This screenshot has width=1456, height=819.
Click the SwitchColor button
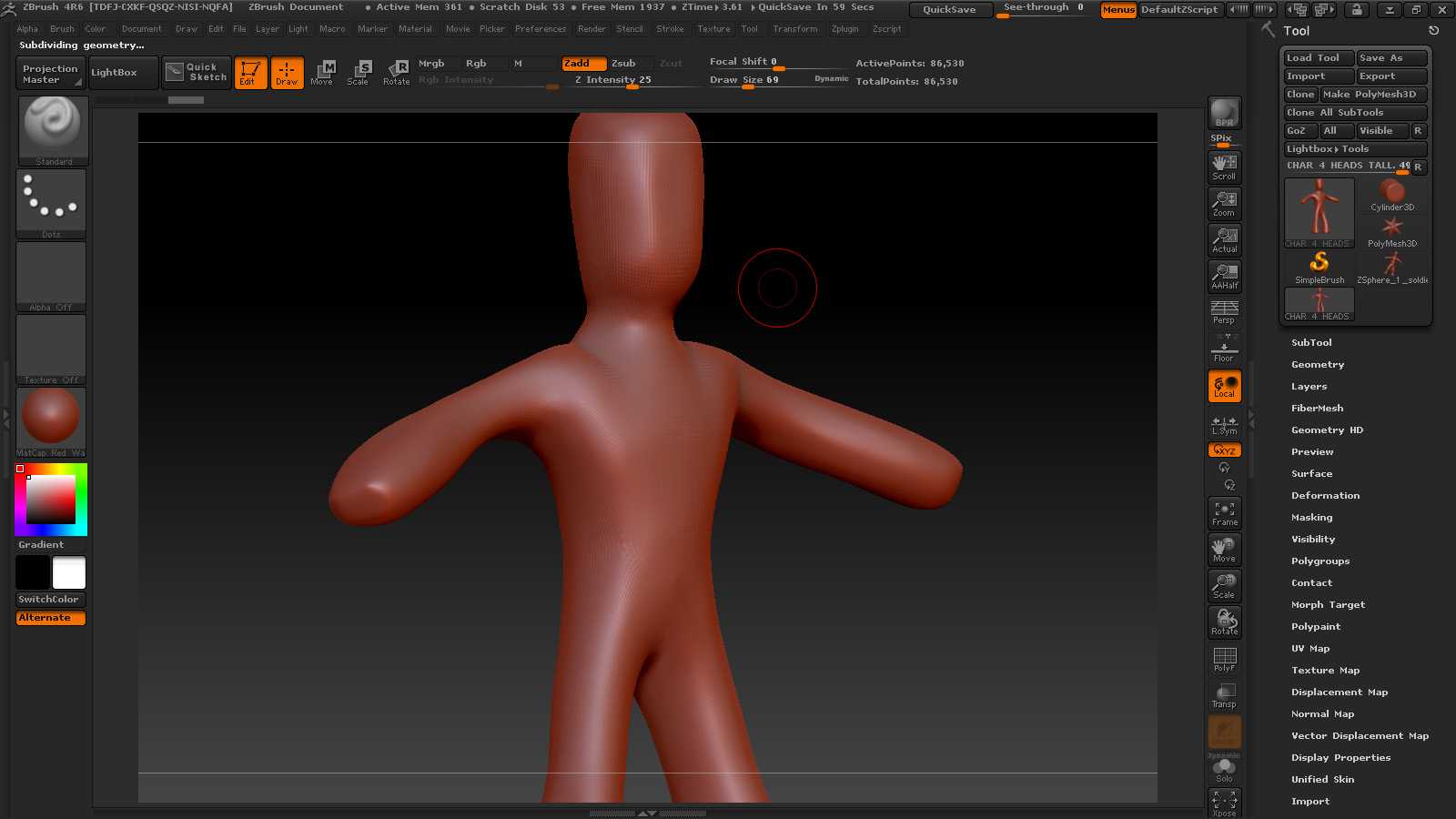[x=51, y=600]
